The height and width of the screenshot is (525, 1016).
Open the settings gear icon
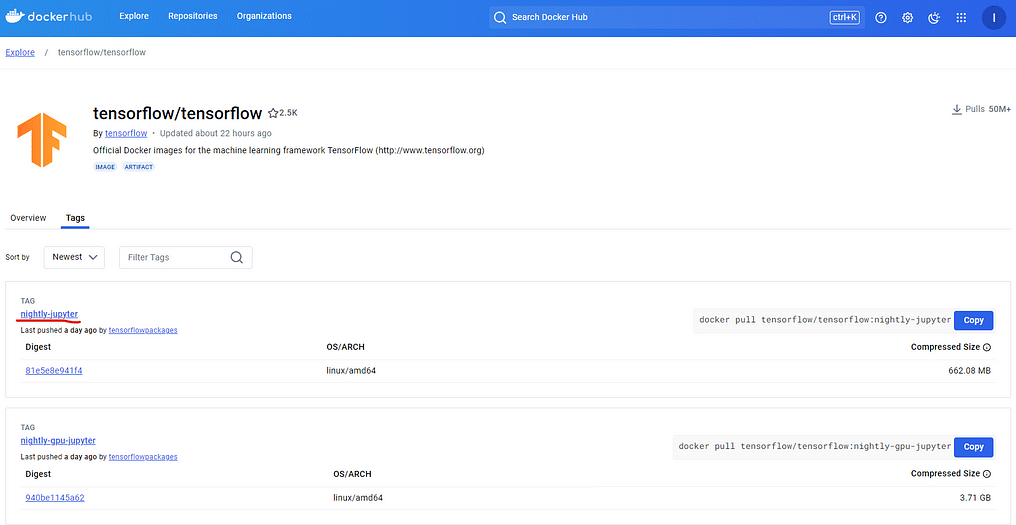[907, 18]
